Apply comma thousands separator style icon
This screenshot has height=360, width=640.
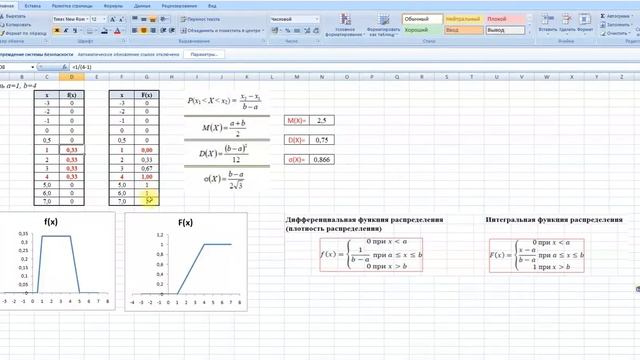click(297, 31)
